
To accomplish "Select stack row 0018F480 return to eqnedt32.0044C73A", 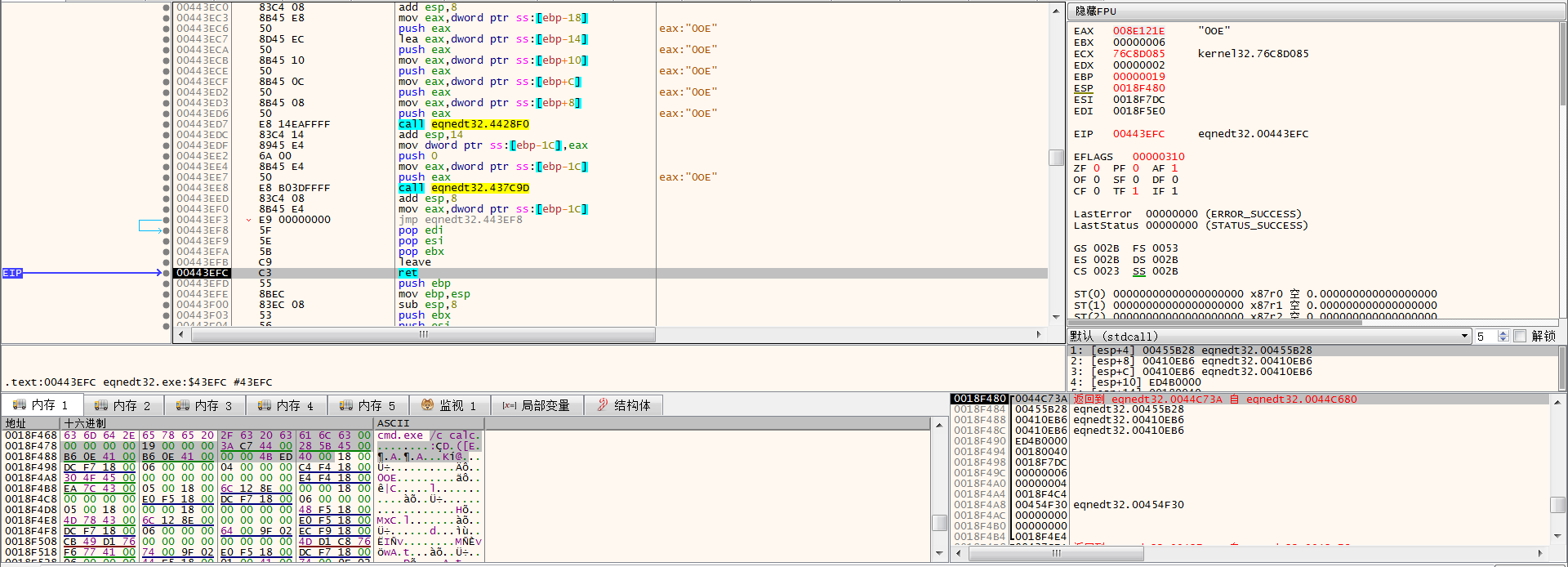I will (1250, 400).
